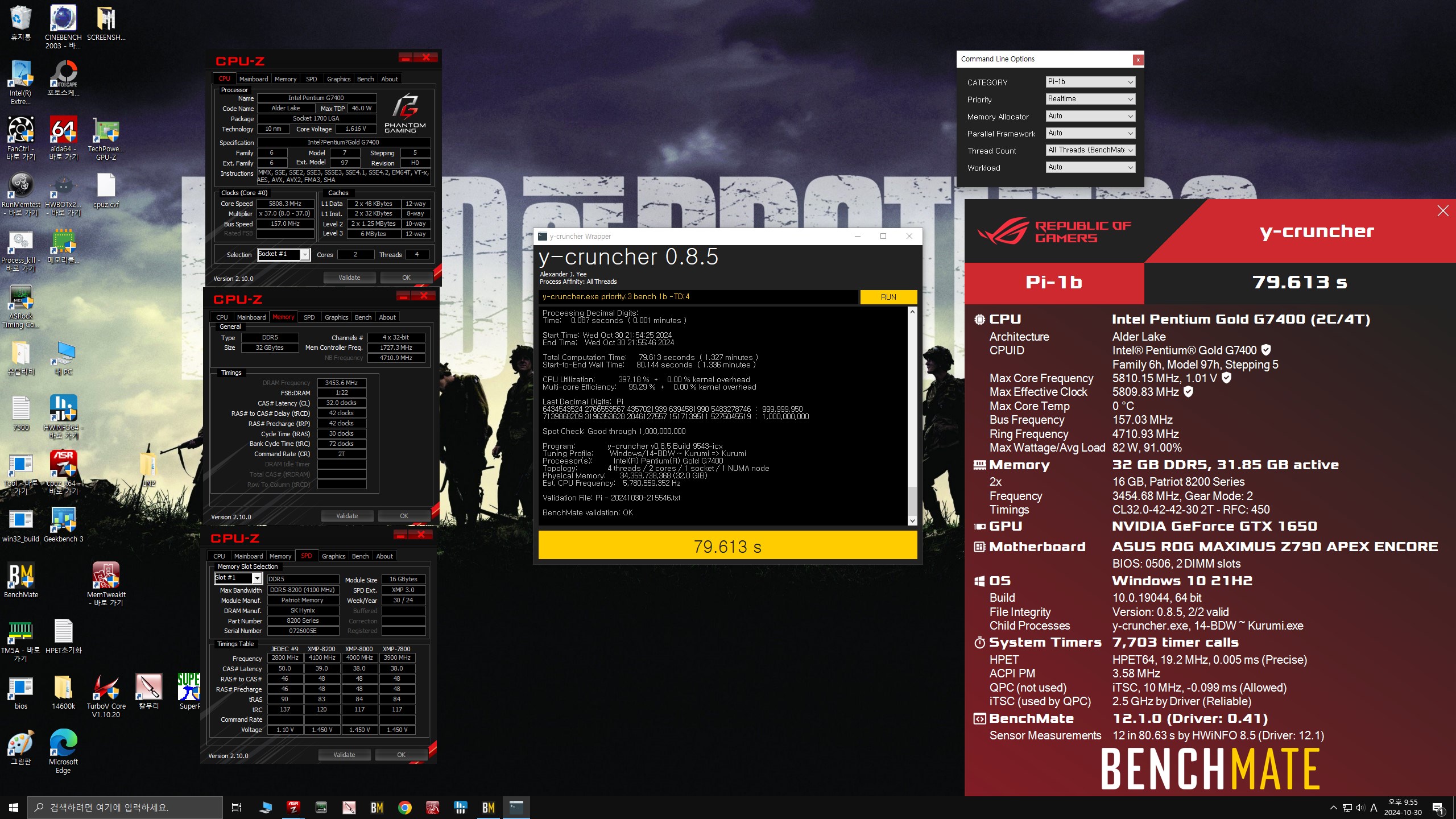Click the y-cruncher wrapper taskbar icon
Image resolution: width=1456 pixels, height=819 pixels.
(x=516, y=808)
